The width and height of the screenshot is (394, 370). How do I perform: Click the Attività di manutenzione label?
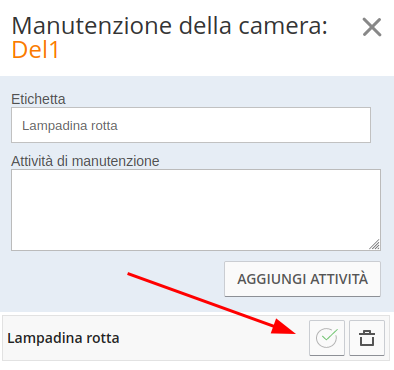coord(85,161)
